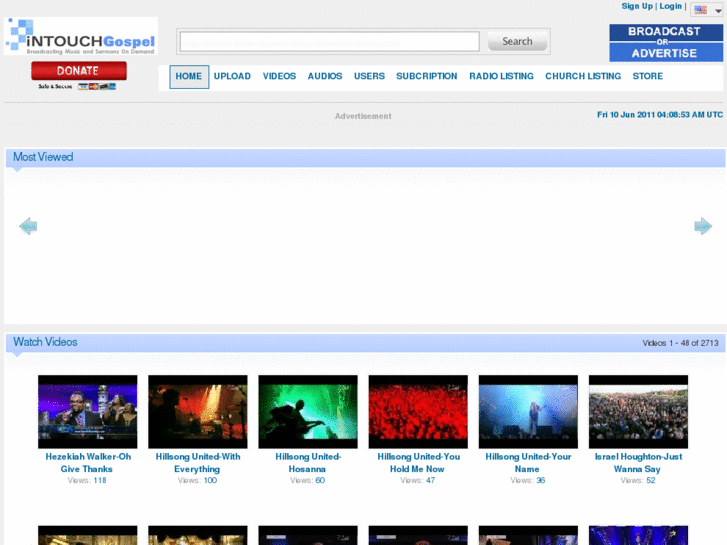Image resolution: width=727 pixels, height=545 pixels.
Task: Click the 'Views: 36' text
Action: 528,481
